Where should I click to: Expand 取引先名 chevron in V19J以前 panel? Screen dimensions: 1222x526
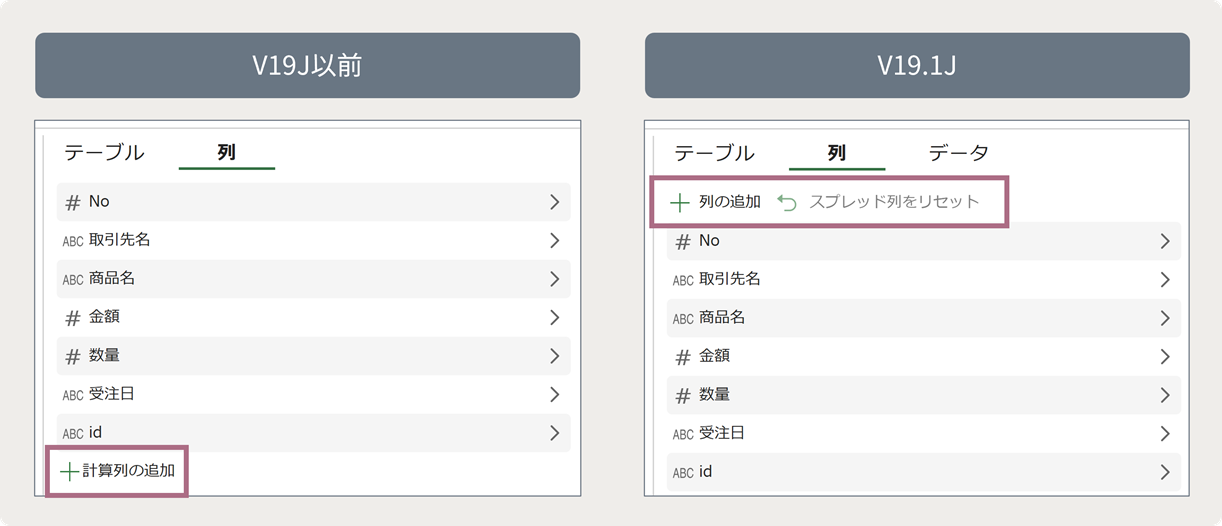click(554, 240)
